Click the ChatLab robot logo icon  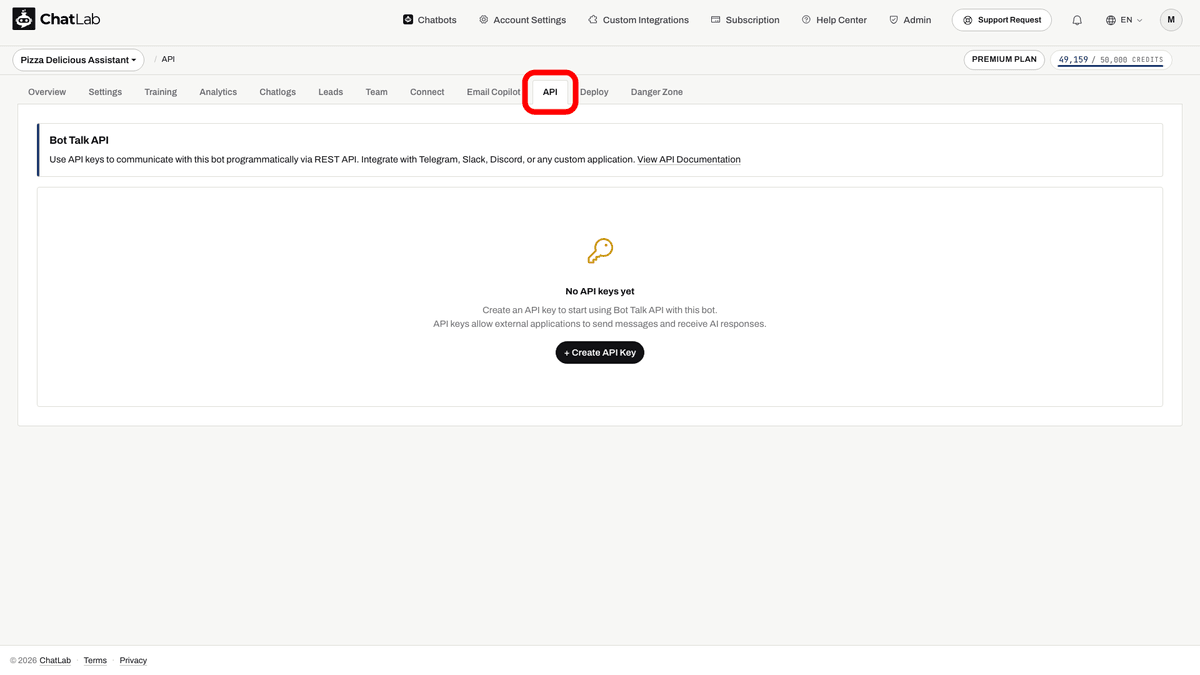coord(23,19)
